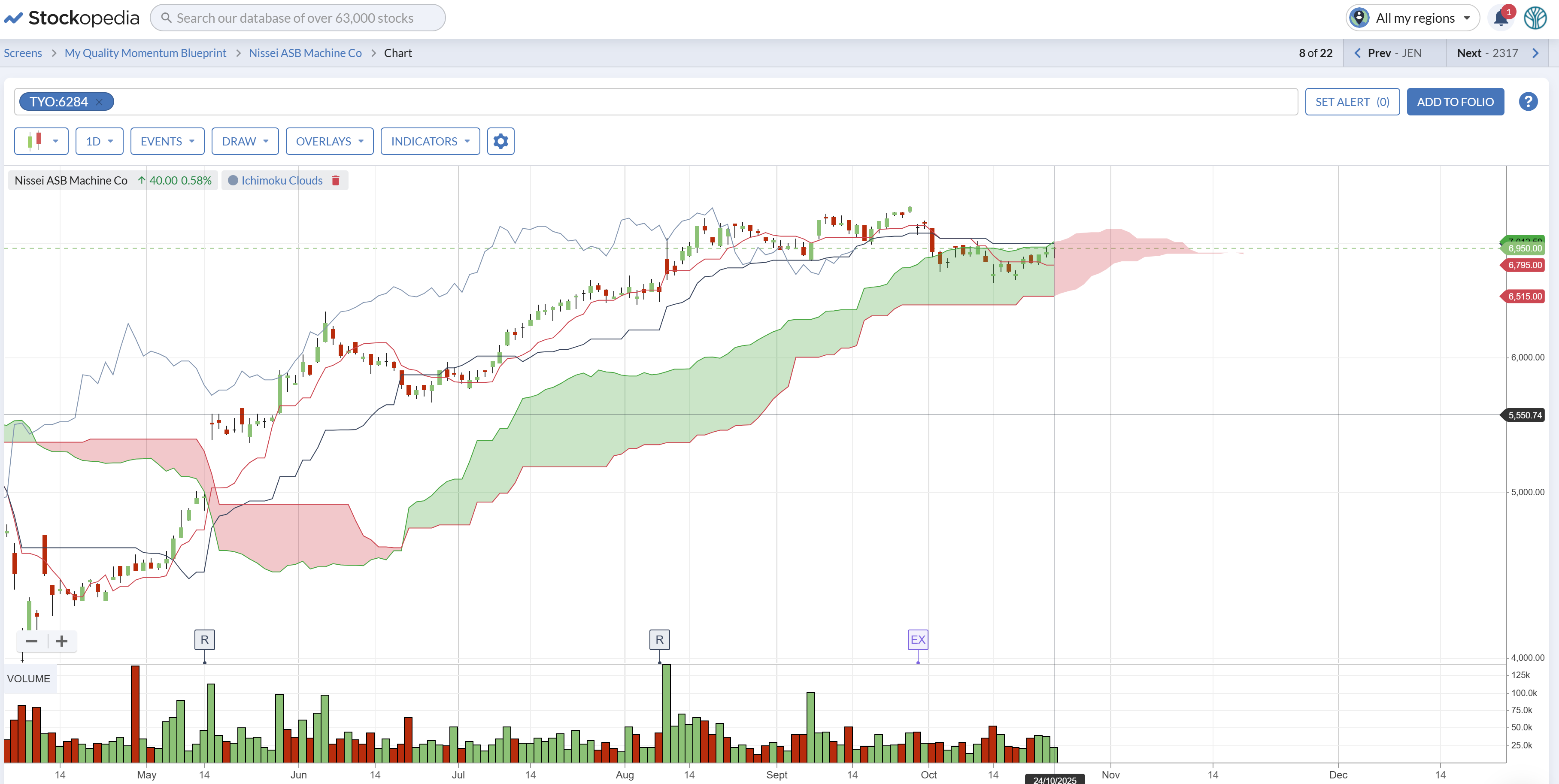Screen dimensions: 1559x784
Task: Go to My Quality Momentum Blueprint breadcrumb
Action: (x=145, y=53)
